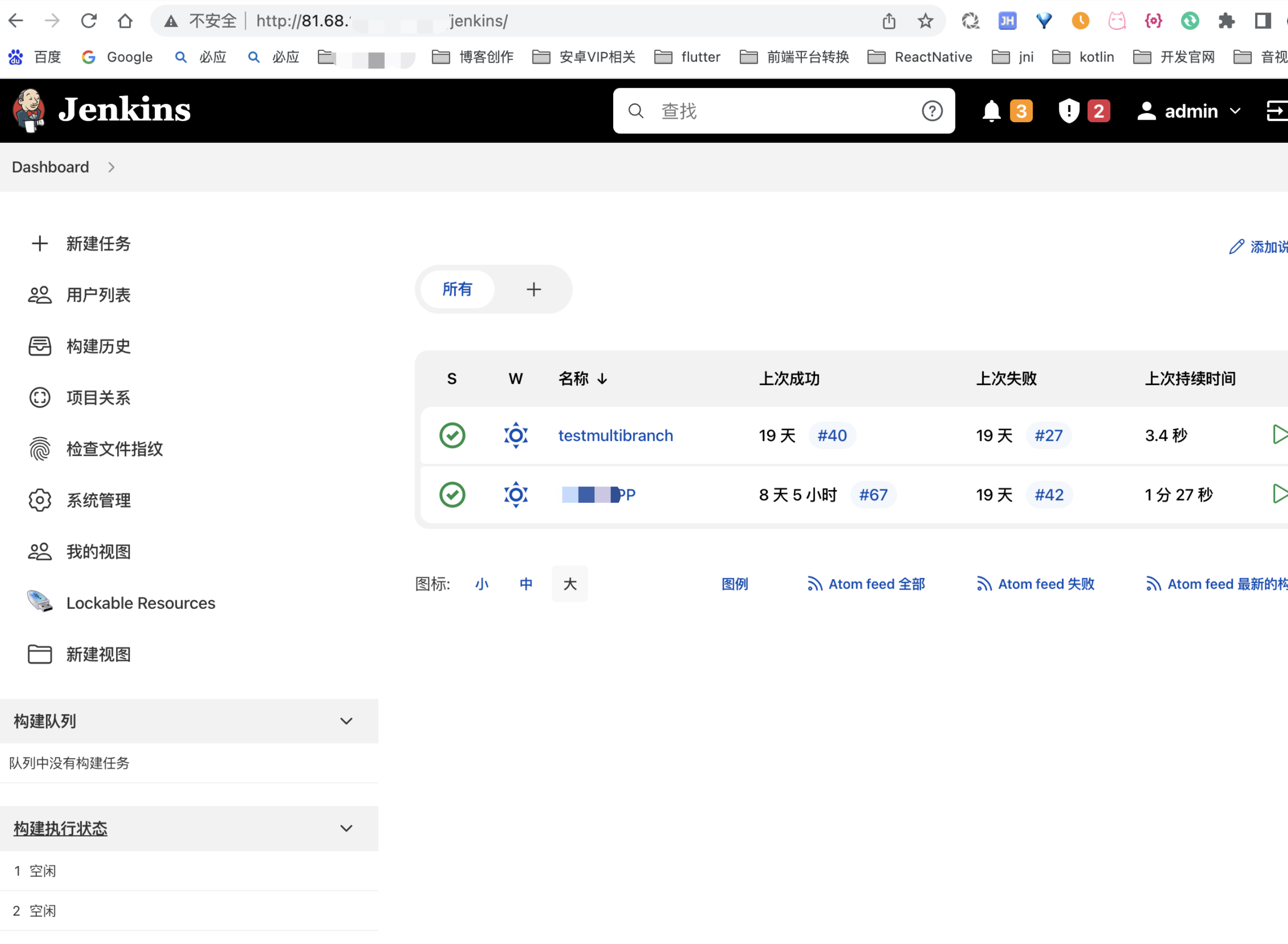Click the Lockable Resources USB icon

[39, 601]
